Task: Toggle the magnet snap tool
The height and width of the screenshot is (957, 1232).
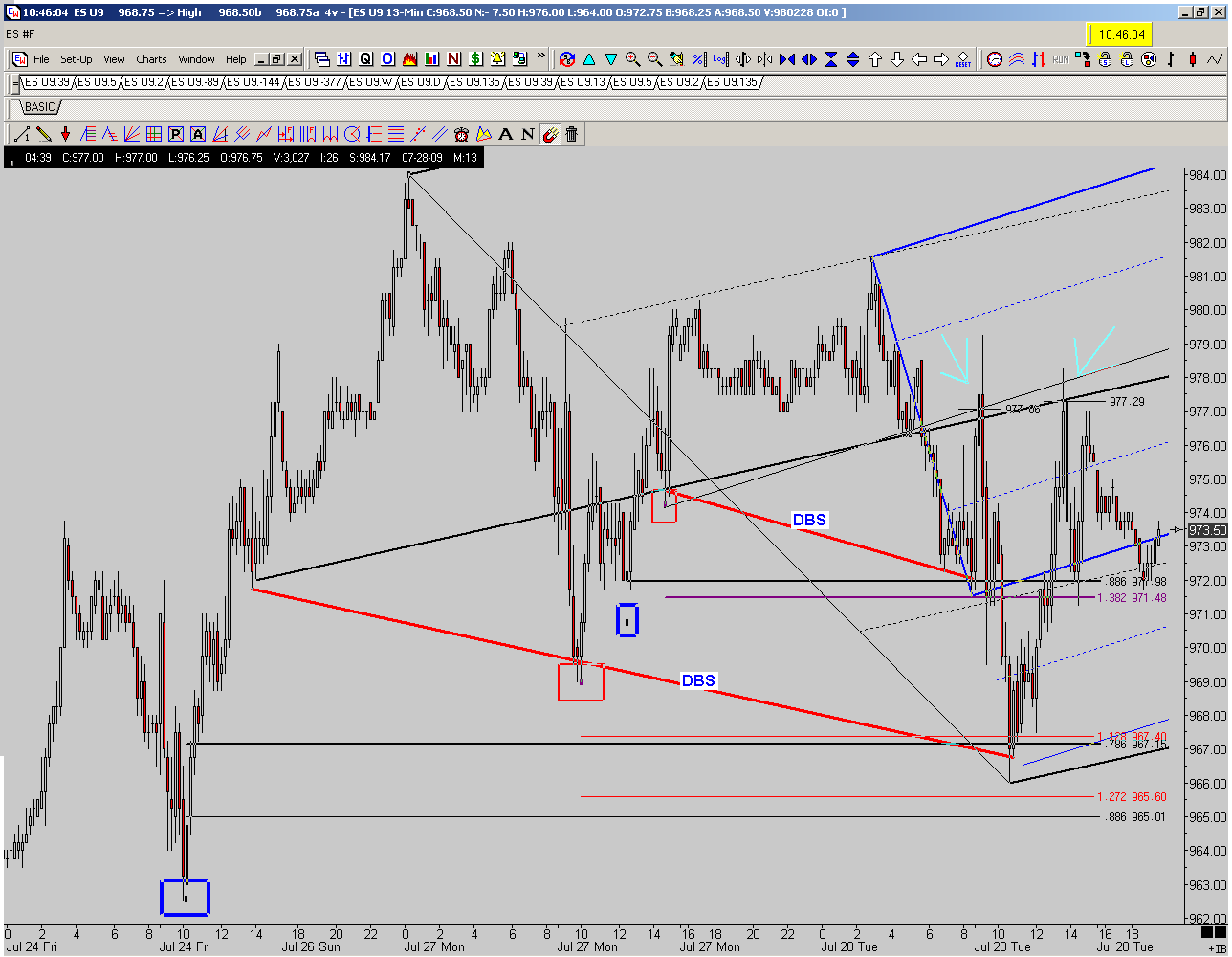Action: click(x=550, y=134)
